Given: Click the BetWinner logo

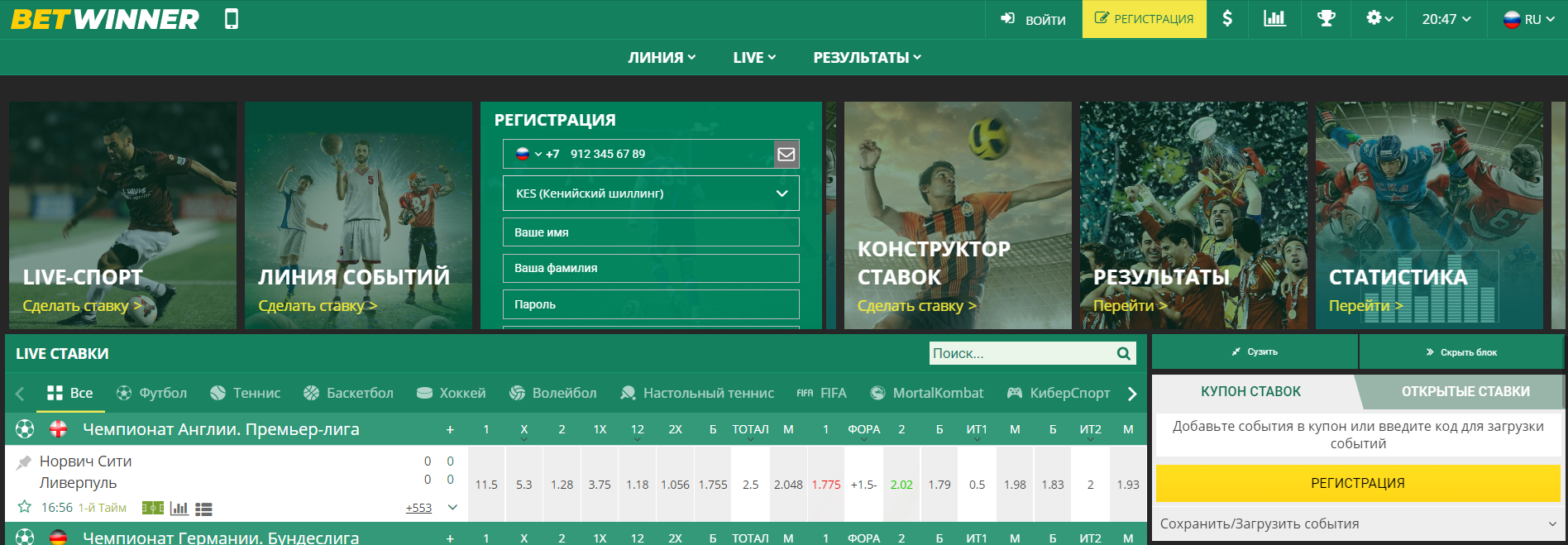Looking at the screenshot, I should click(105, 19).
